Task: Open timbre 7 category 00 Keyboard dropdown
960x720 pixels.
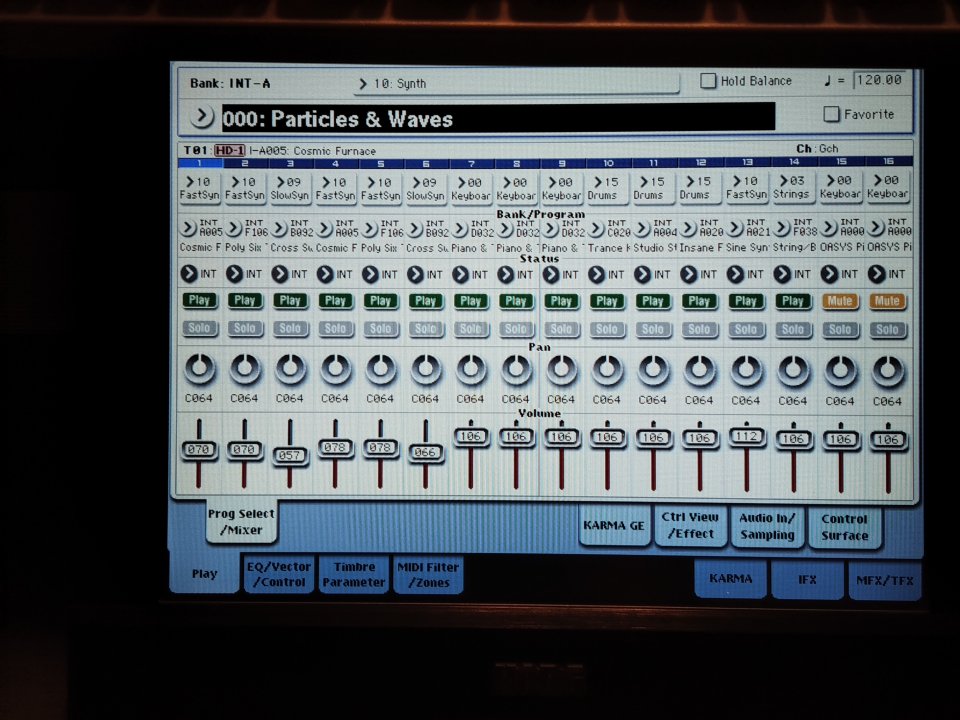Action: coord(471,188)
